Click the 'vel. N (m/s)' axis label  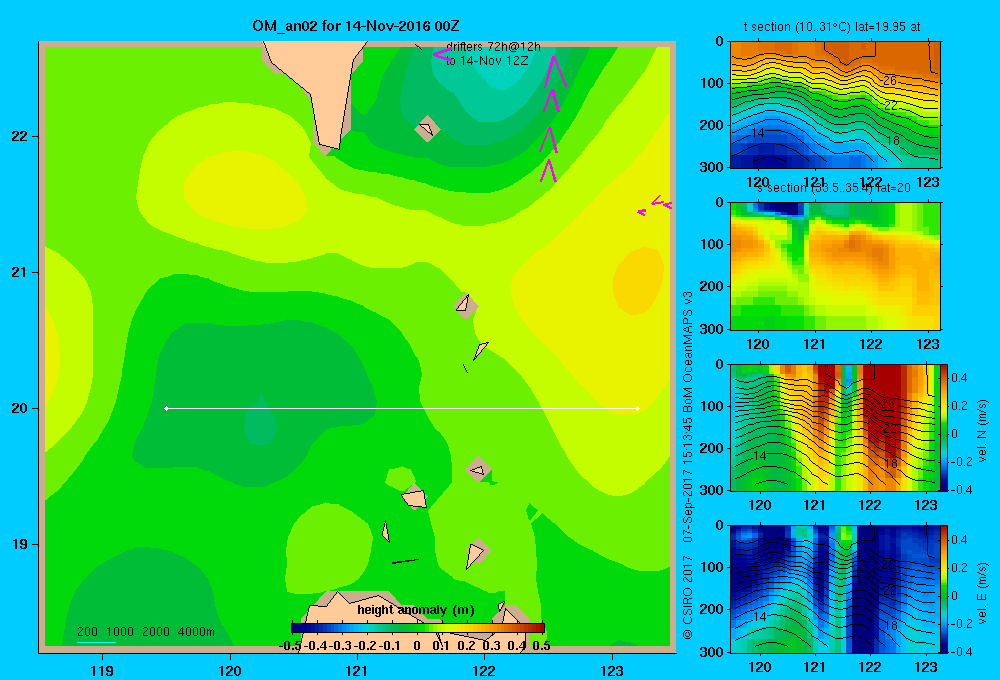click(x=982, y=431)
